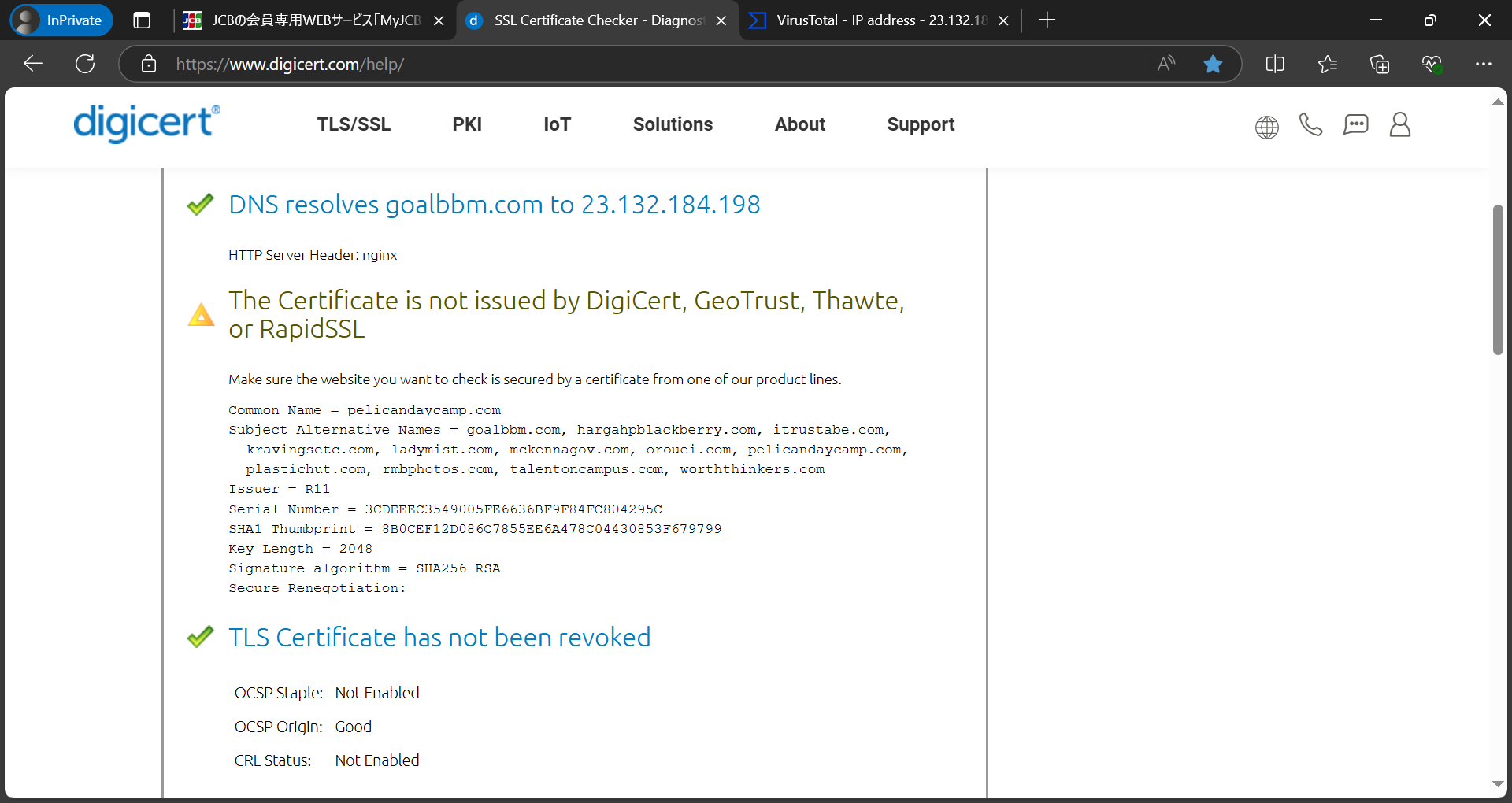Screen dimensions: 1512x803
Task: Open the Collections panel
Action: 1380,64
